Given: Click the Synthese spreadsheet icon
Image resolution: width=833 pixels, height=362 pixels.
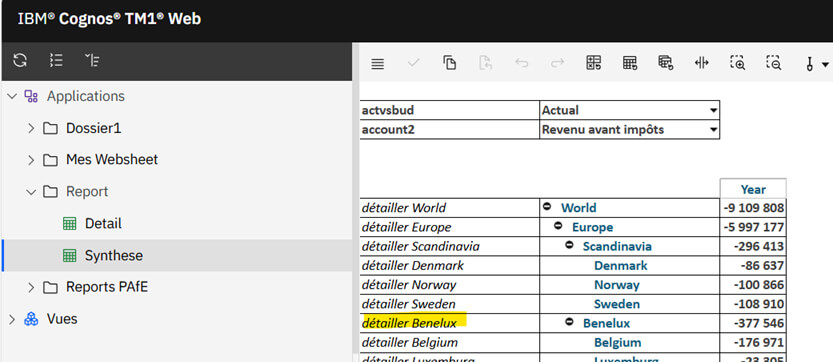Looking at the screenshot, I should 70,256.
